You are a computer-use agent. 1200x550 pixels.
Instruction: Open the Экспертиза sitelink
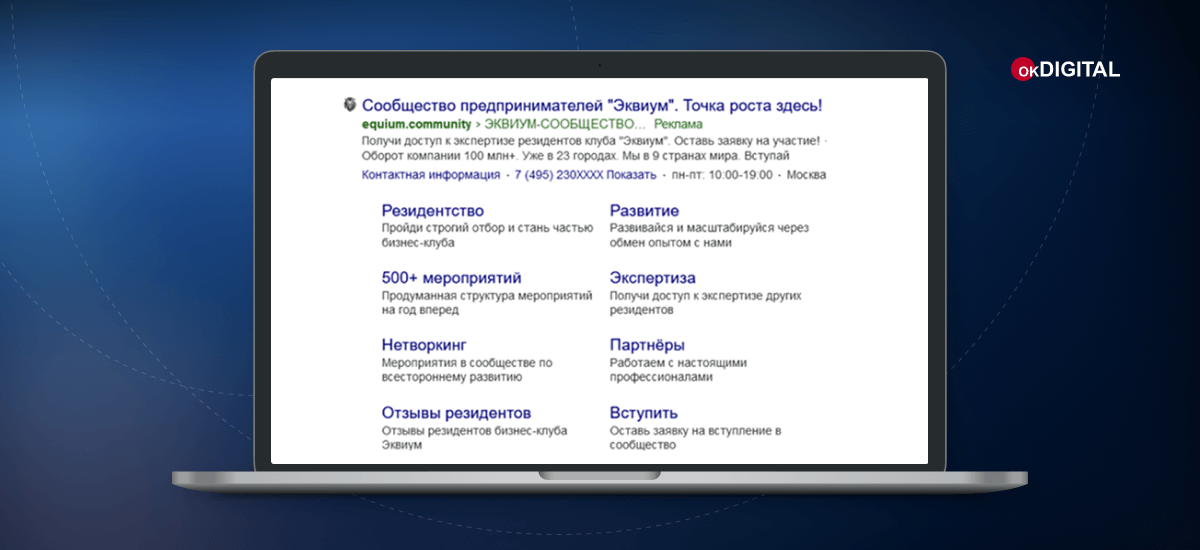[x=653, y=278]
